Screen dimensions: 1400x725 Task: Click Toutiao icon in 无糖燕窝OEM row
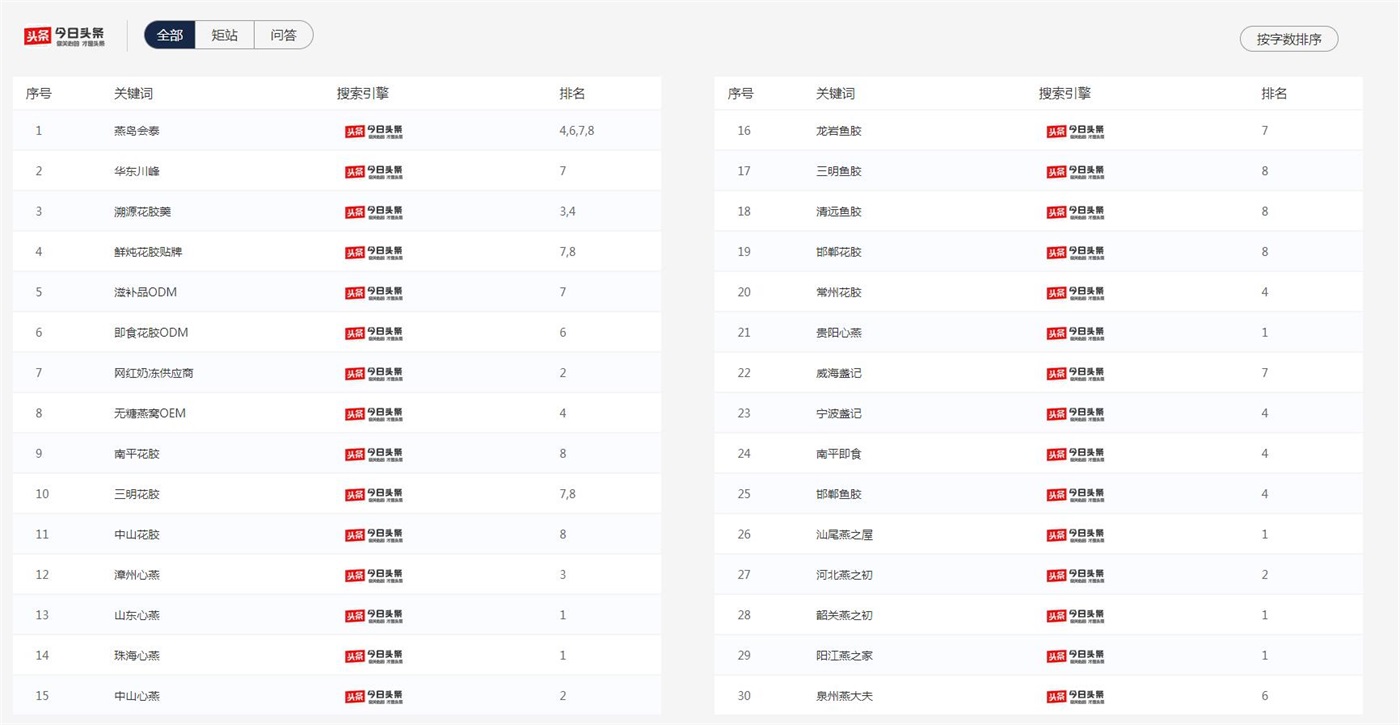[x=373, y=414]
